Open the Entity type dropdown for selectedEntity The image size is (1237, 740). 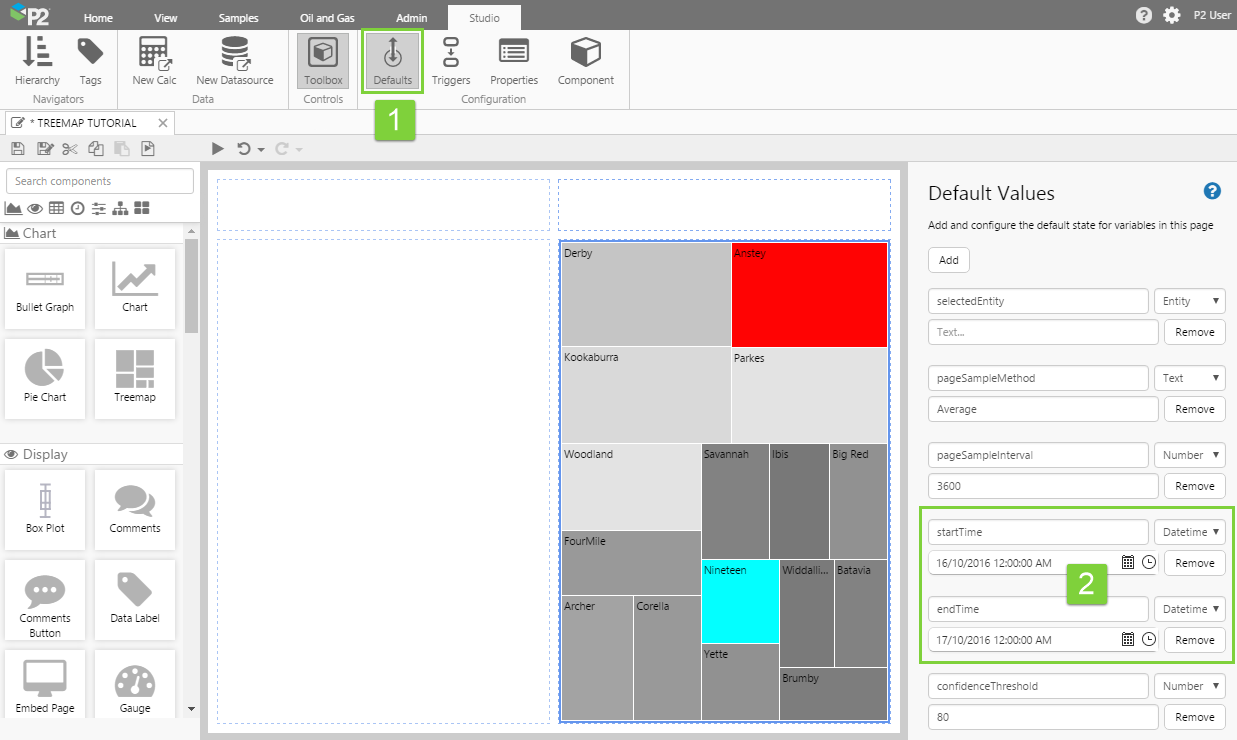1189,301
